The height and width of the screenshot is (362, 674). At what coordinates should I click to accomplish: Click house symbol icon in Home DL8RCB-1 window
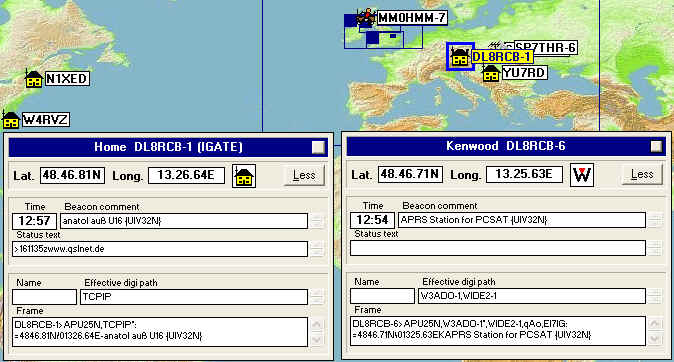coord(244,176)
